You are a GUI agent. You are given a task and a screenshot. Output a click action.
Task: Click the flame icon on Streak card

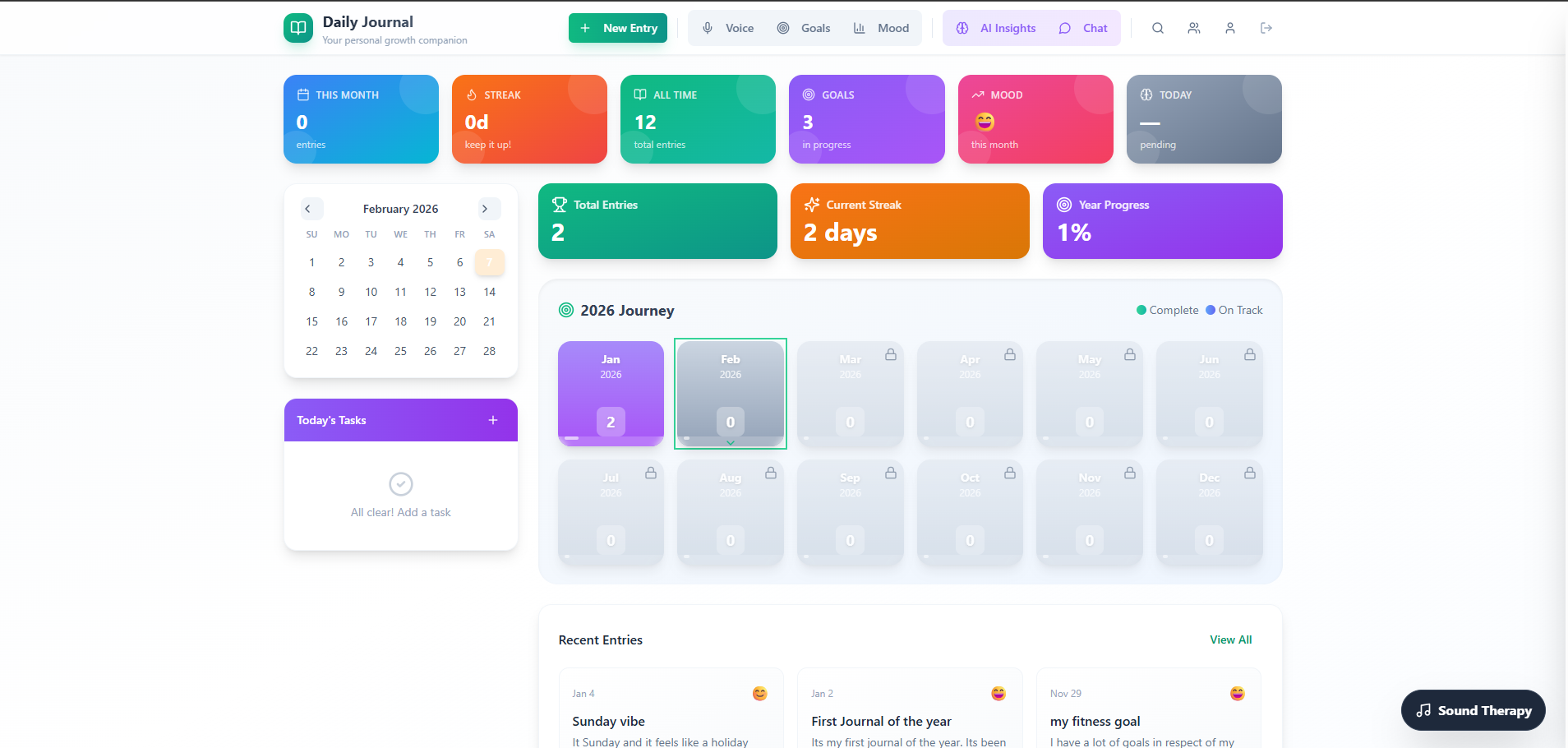tap(472, 95)
